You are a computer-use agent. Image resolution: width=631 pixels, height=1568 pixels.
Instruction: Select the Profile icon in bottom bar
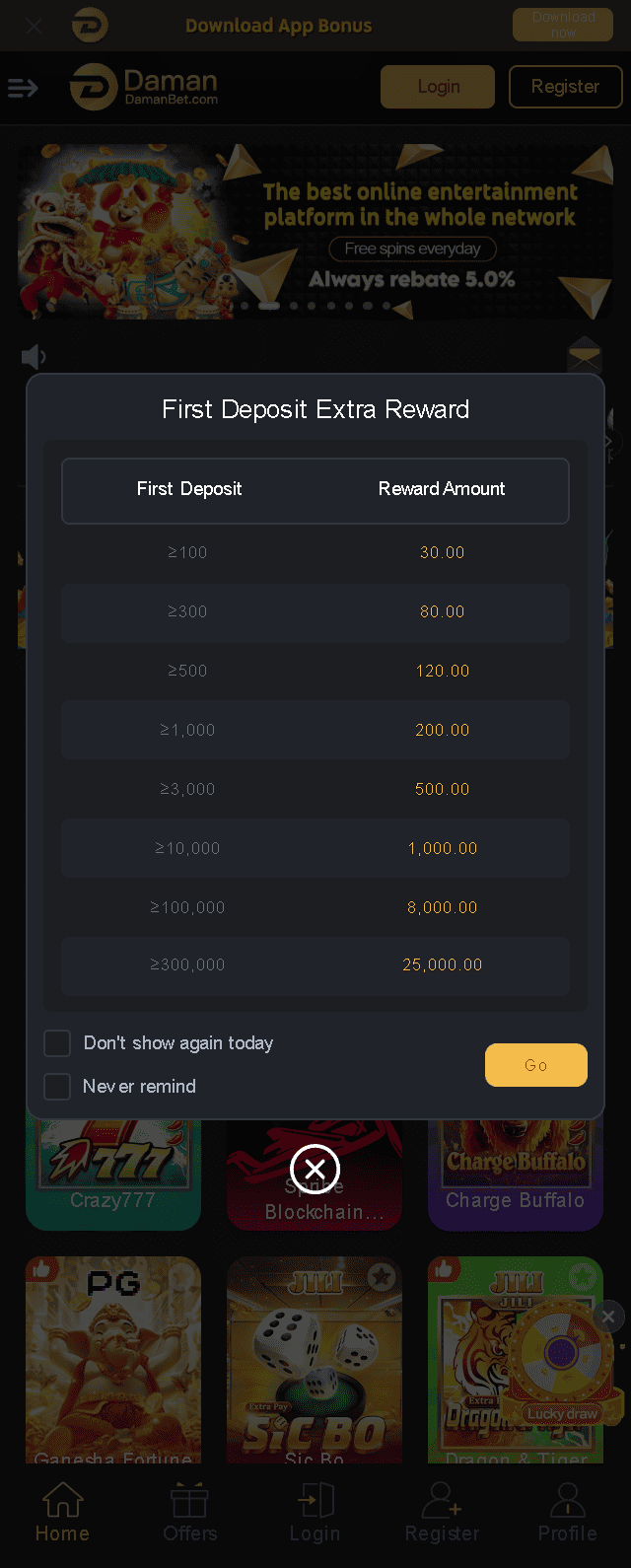pos(567,1513)
